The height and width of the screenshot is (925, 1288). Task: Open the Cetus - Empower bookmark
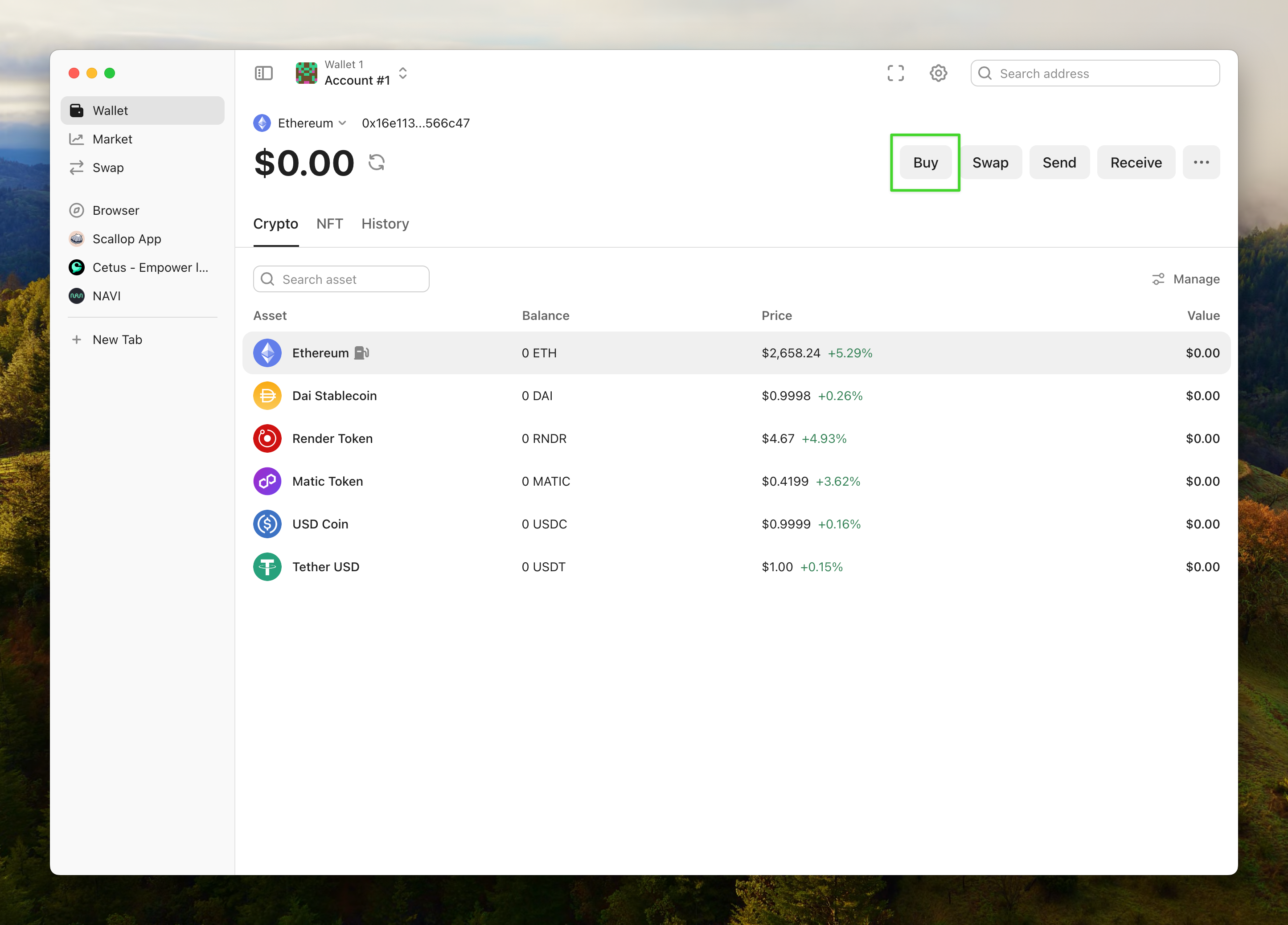point(143,267)
